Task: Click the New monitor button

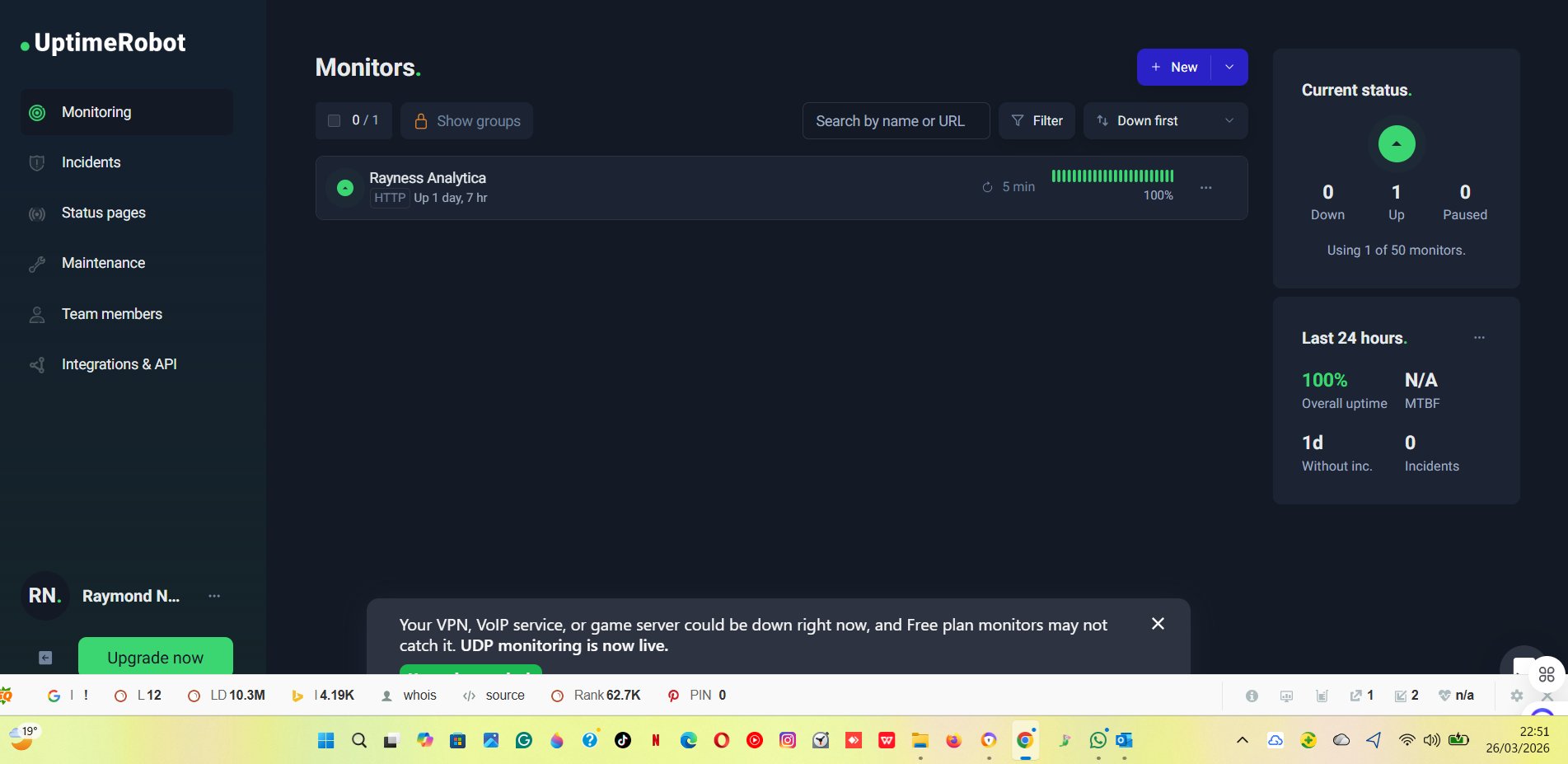Action: pos(1174,67)
